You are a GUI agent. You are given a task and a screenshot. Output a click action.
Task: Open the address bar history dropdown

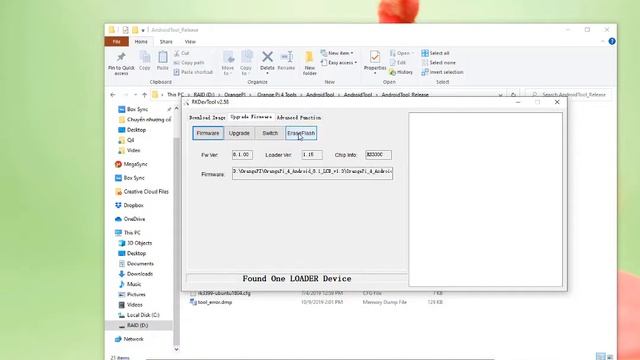(x=500, y=95)
